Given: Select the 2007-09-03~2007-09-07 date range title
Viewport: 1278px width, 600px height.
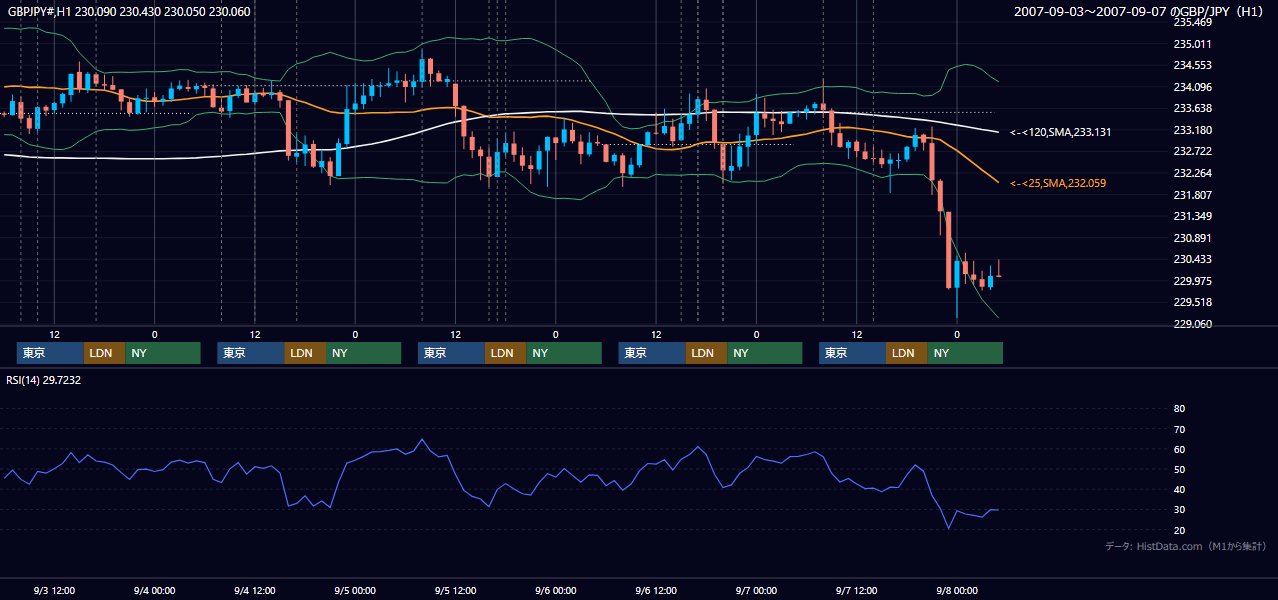Looking at the screenshot, I should click(1140, 12).
